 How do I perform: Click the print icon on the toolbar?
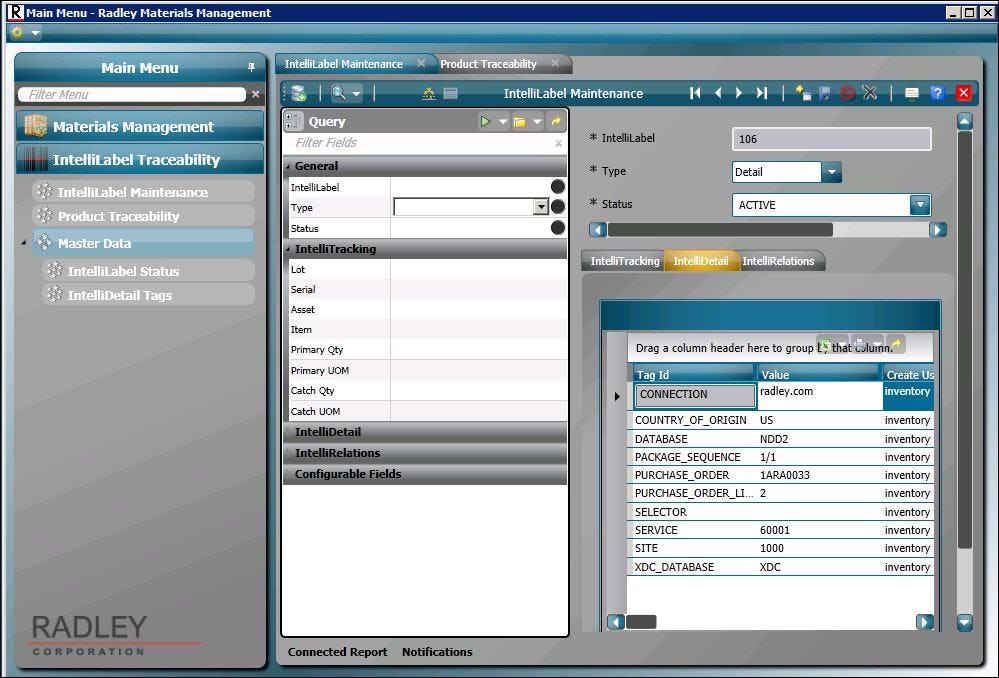coord(911,92)
